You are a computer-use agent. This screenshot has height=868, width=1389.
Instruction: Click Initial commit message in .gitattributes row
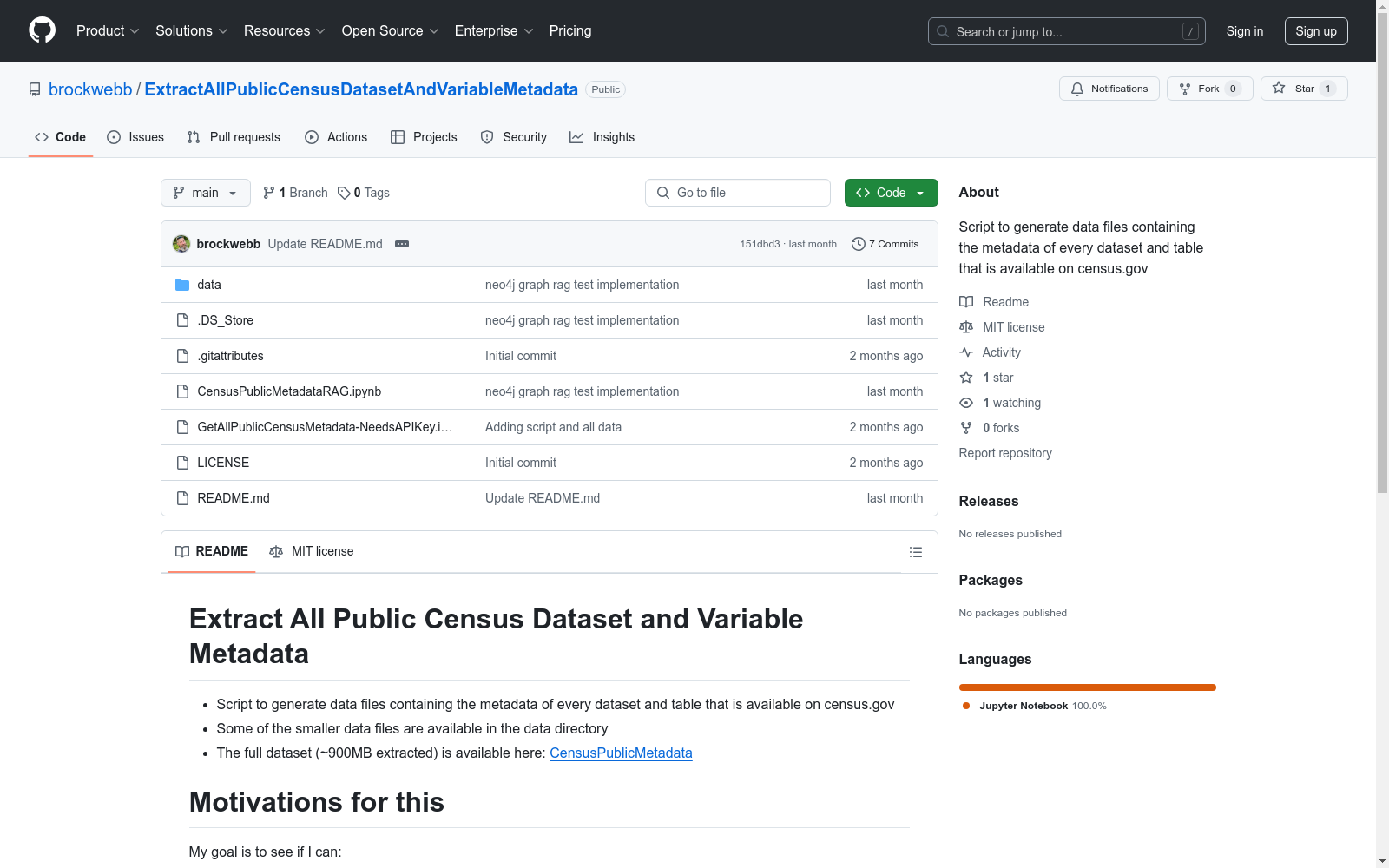click(x=521, y=356)
